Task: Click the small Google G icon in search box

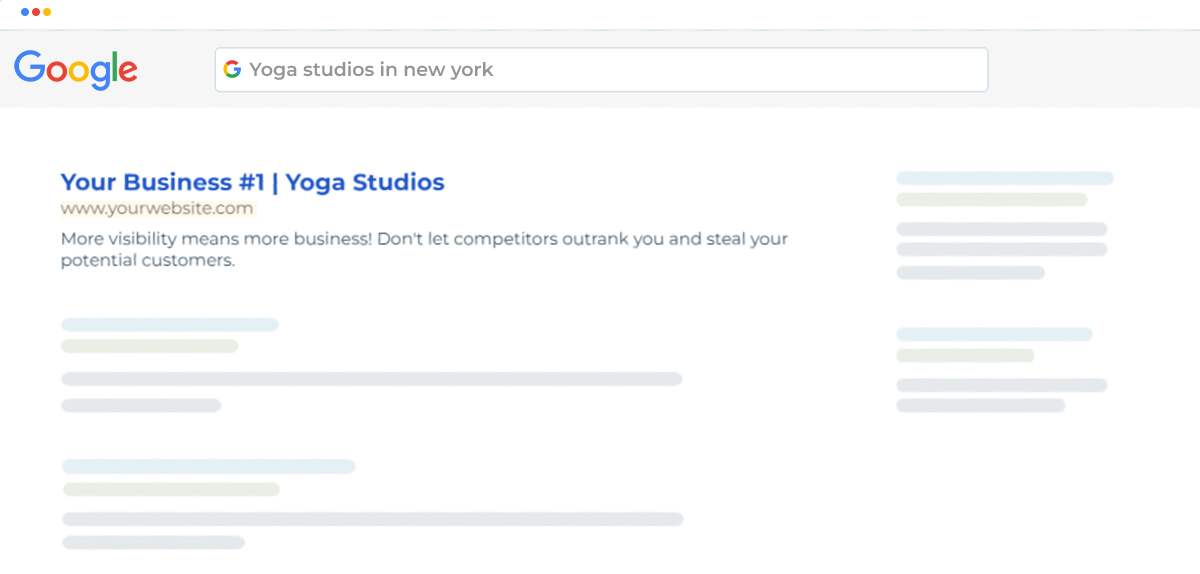Action: point(232,70)
